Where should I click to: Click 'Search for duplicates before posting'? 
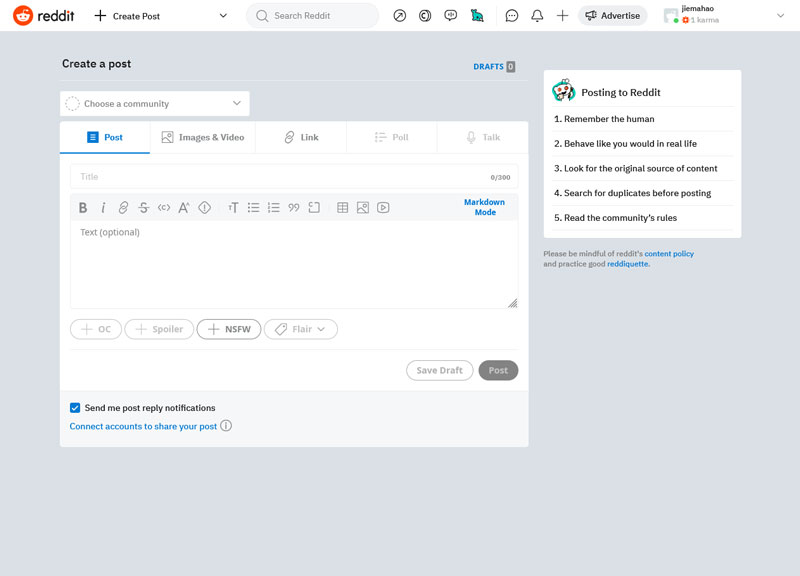(x=637, y=193)
